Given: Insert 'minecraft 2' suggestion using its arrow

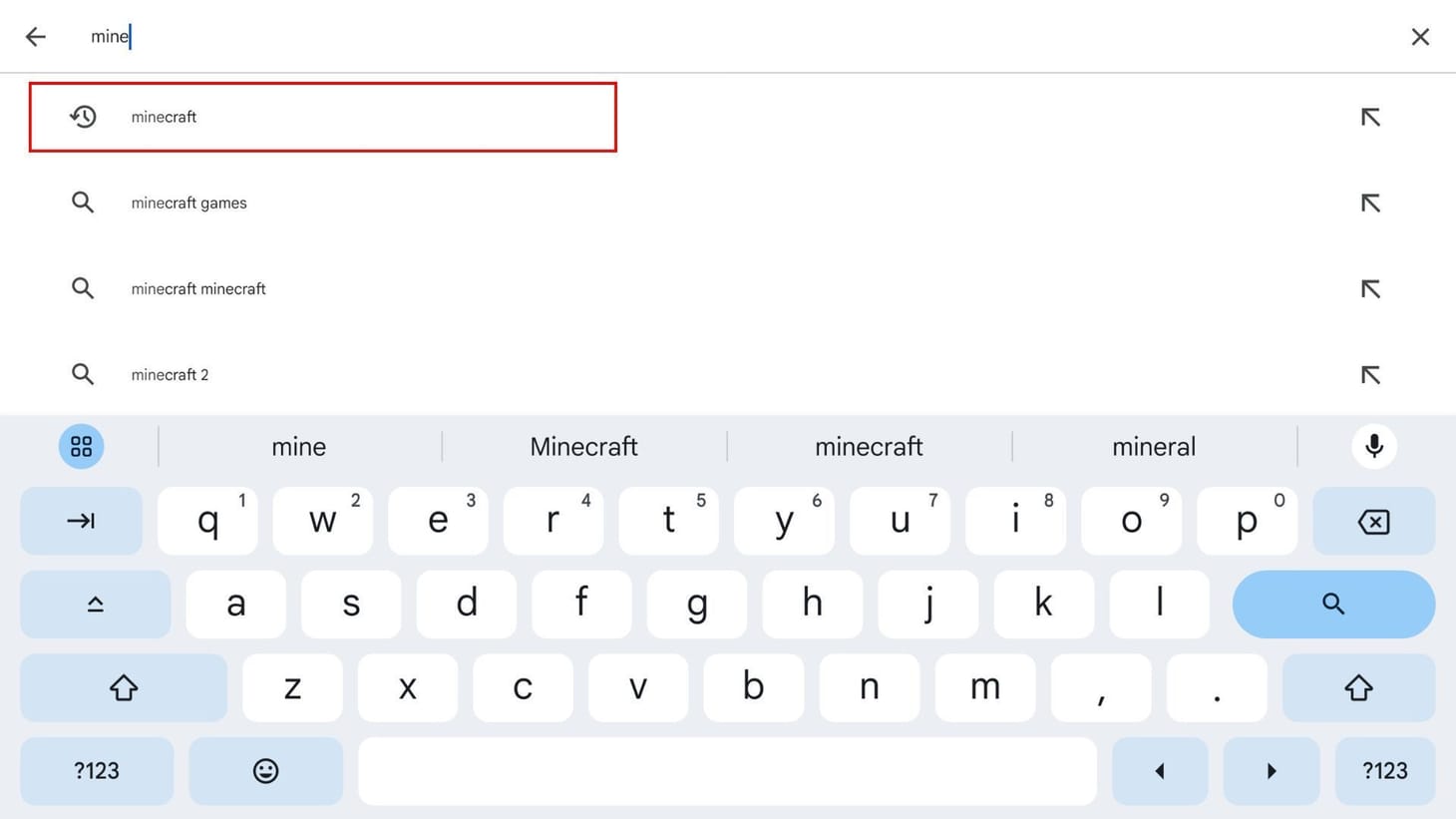Looking at the screenshot, I should tap(1370, 375).
